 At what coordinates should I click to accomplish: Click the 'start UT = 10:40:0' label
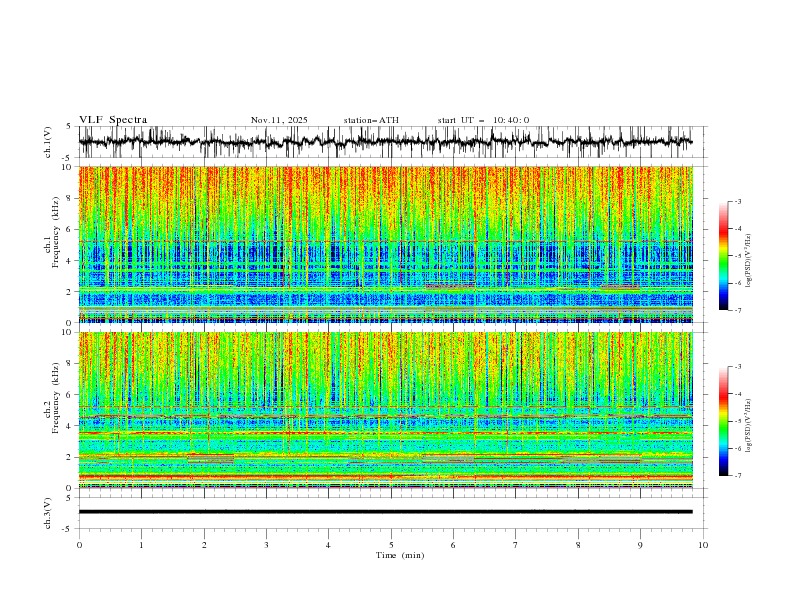pos(483,120)
